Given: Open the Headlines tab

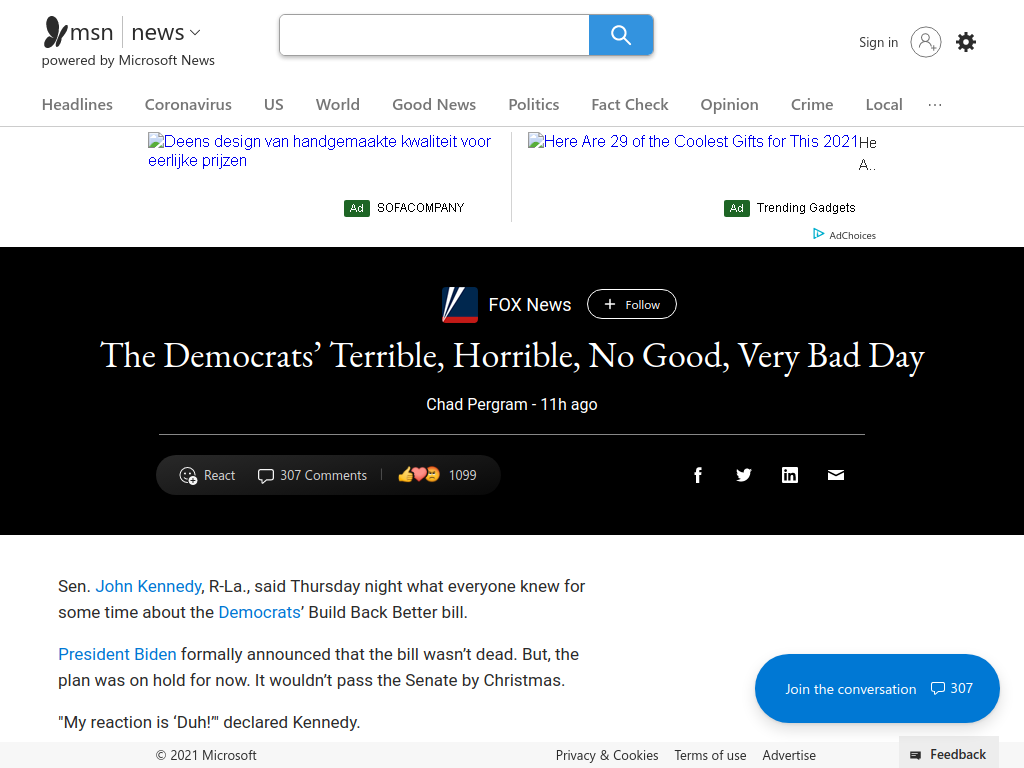Looking at the screenshot, I should coord(77,105).
